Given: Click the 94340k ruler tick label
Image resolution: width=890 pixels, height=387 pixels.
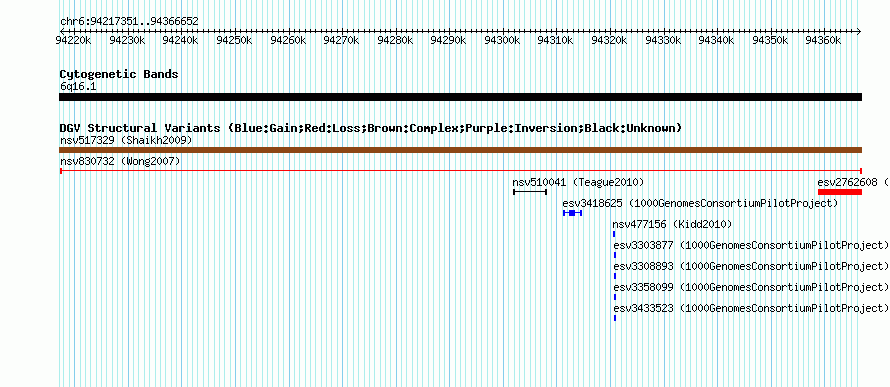Looking at the screenshot, I should click(x=716, y=40).
